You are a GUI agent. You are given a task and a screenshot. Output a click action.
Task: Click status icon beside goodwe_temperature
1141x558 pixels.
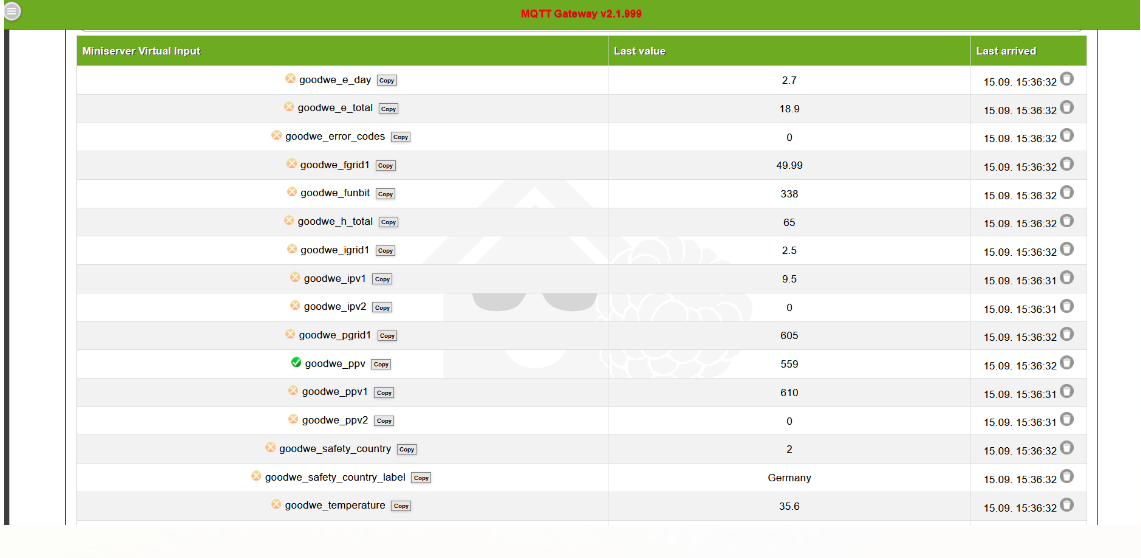pos(276,504)
